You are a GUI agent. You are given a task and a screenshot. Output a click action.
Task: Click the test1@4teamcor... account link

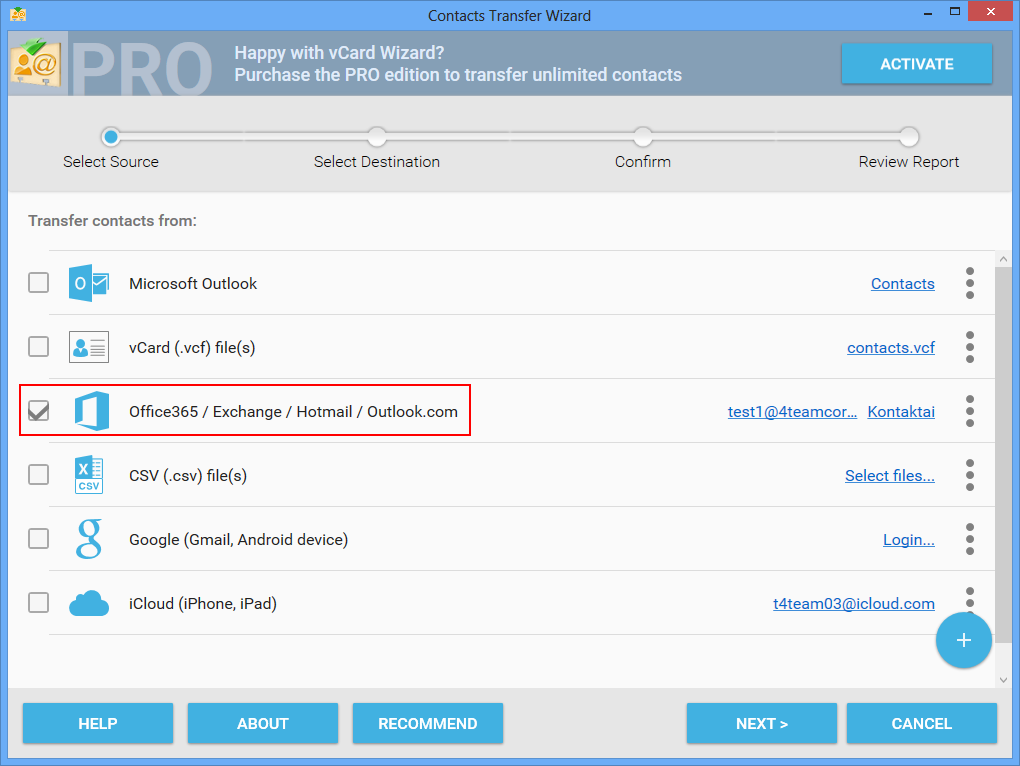pos(792,412)
